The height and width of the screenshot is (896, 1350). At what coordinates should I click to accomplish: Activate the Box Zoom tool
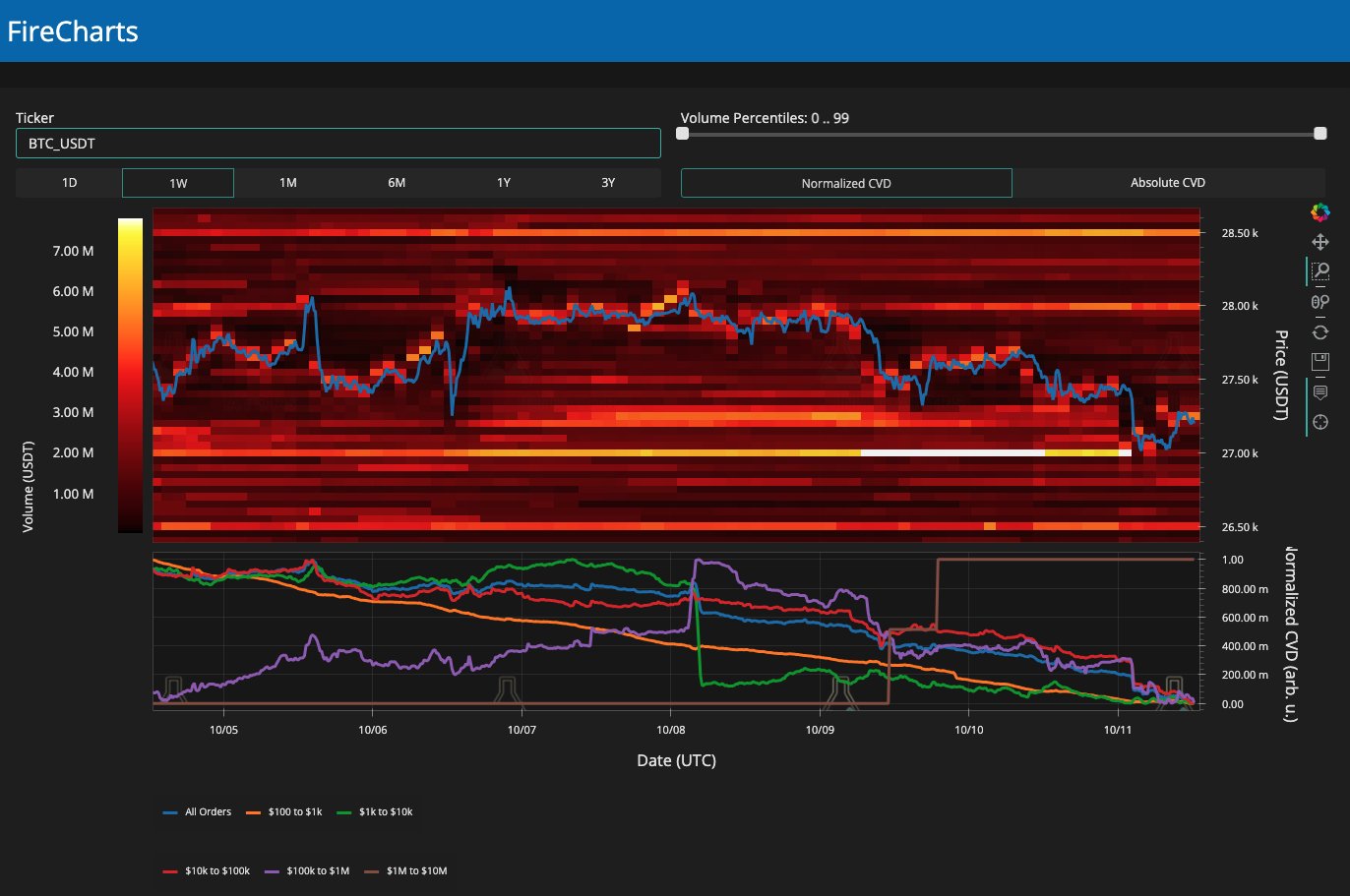coord(1320,271)
